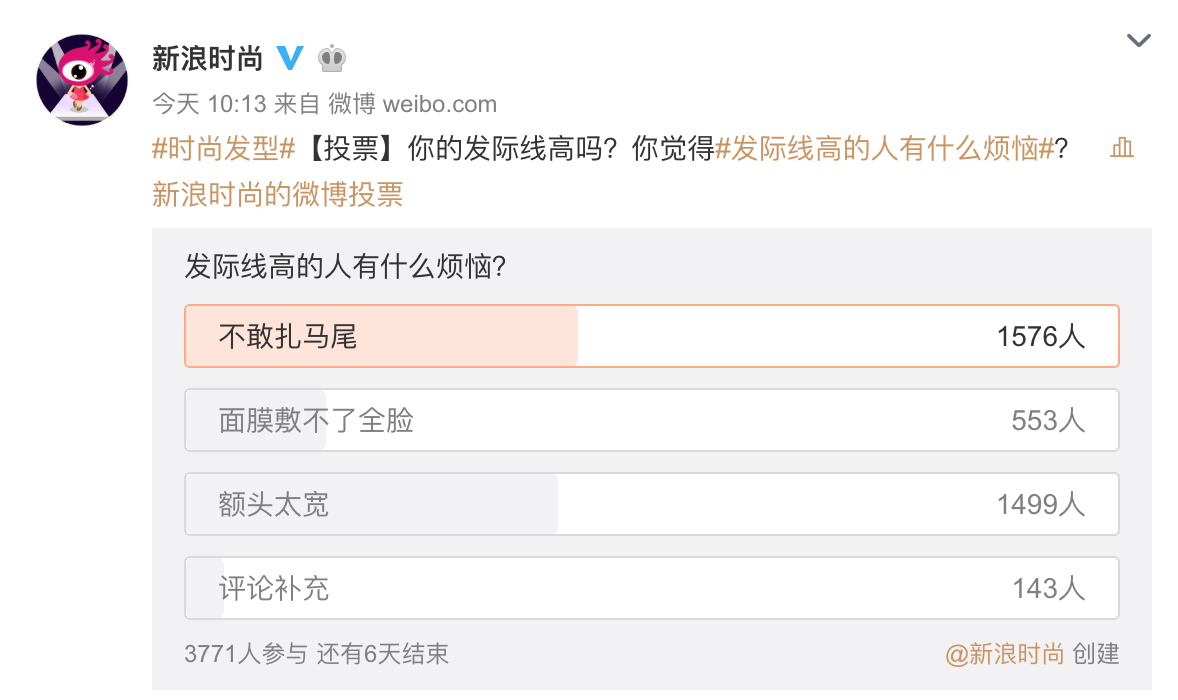Click the 新浪时尚 profile avatar
This screenshot has width=1178, height=700.
click(82, 80)
